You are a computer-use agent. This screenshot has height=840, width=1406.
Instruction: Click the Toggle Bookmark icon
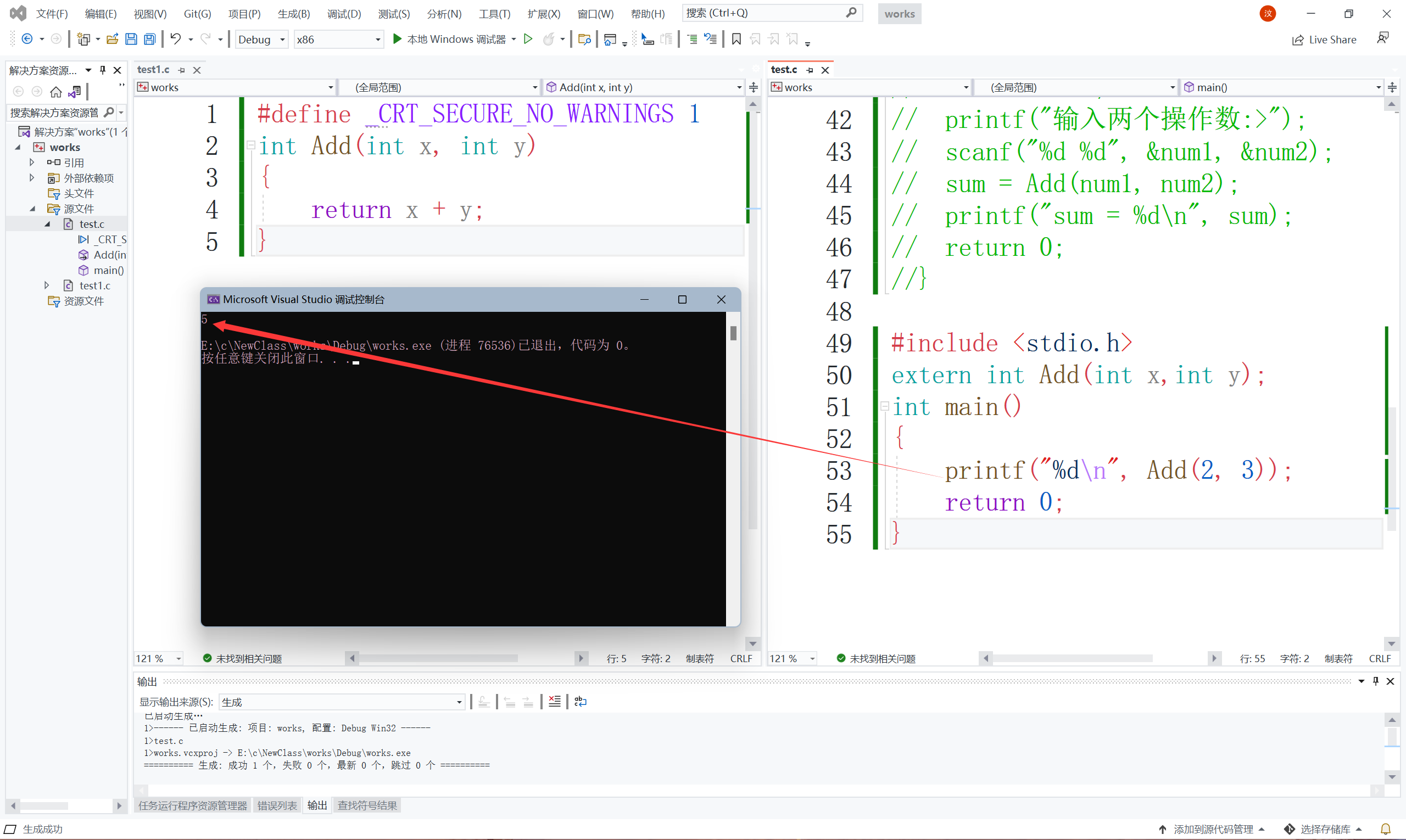[x=736, y=39]
